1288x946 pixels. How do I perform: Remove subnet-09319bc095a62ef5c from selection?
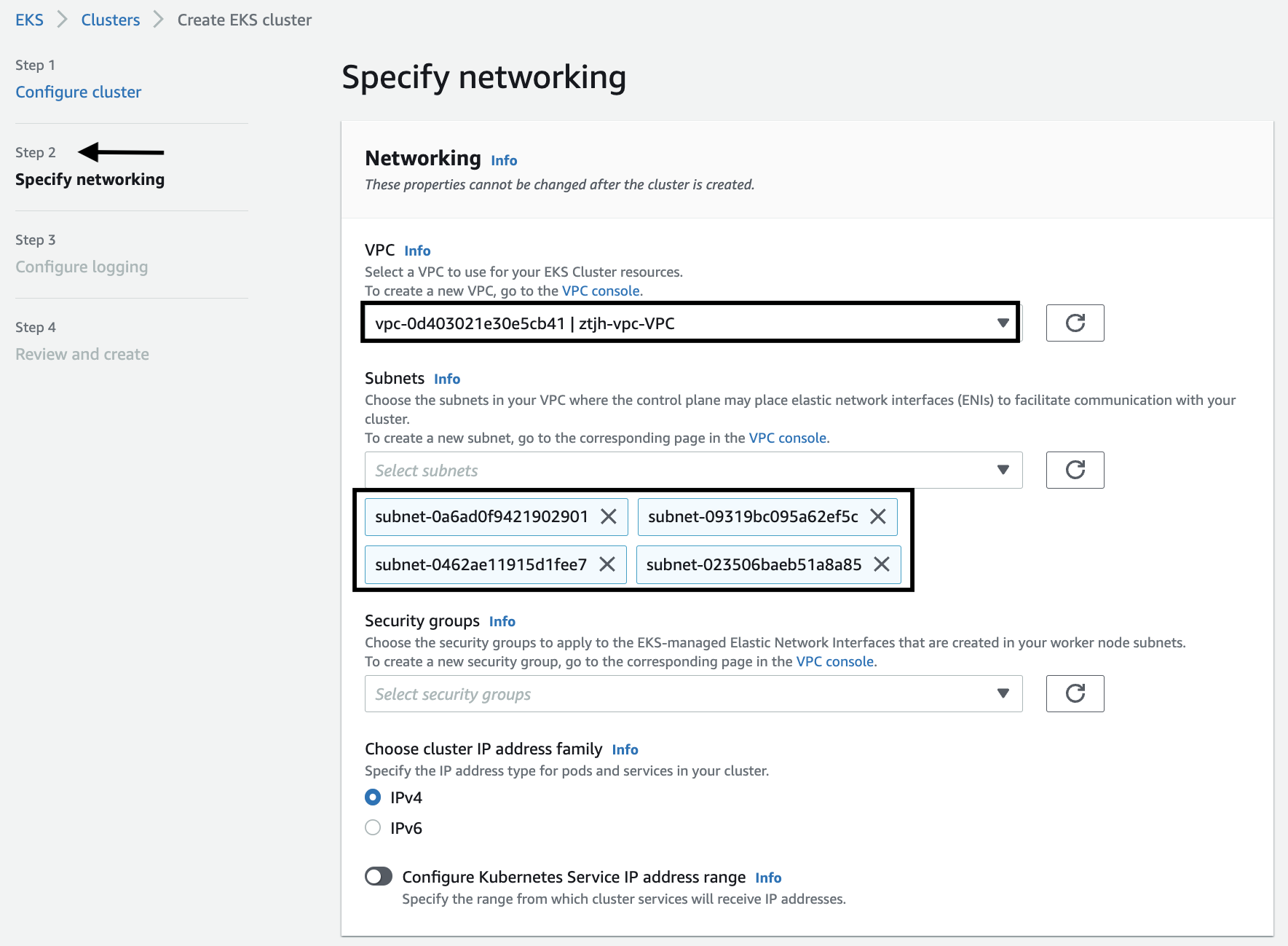coord(878,516)
